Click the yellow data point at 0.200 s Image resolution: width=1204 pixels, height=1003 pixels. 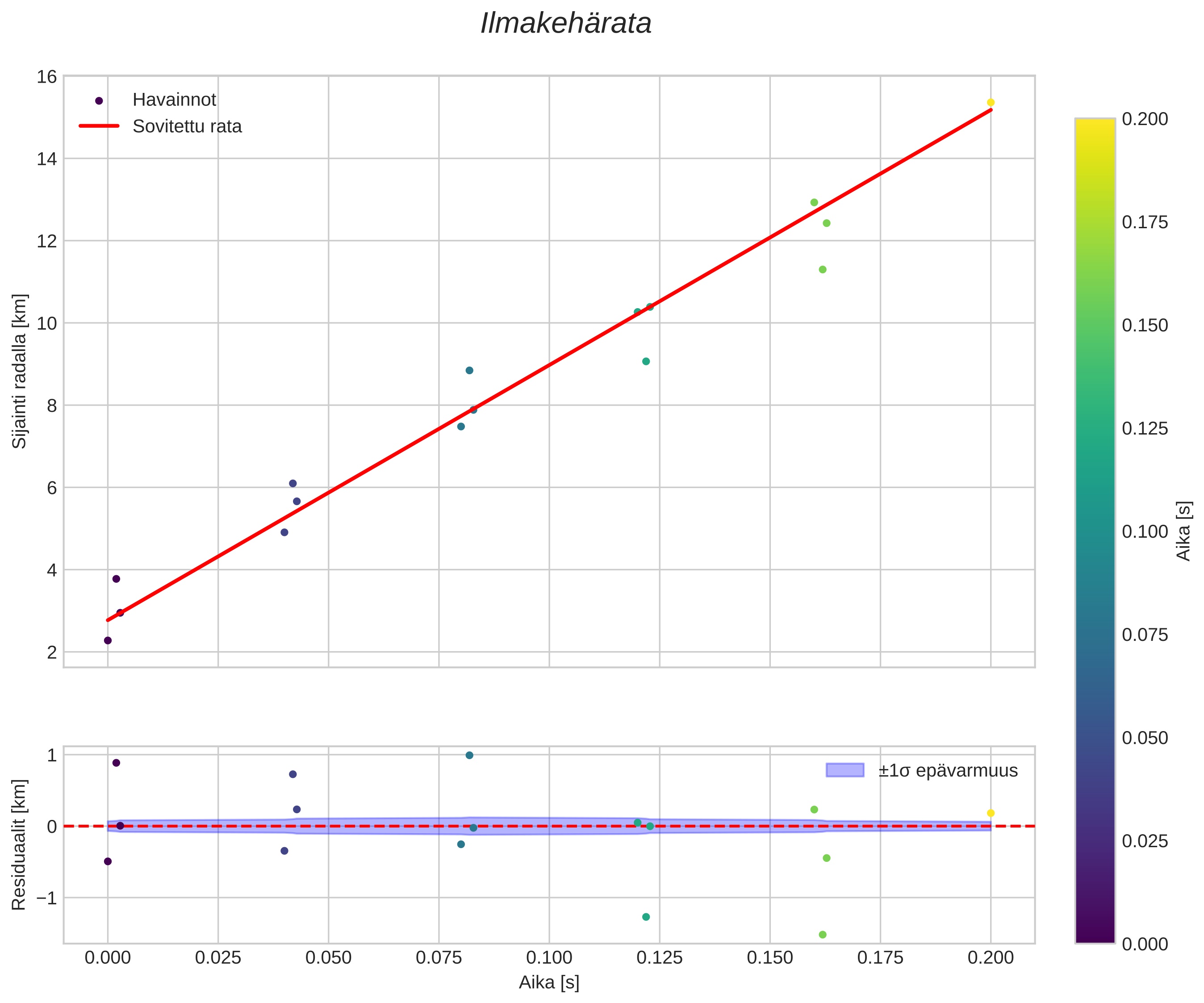click(x=990, y=103)
